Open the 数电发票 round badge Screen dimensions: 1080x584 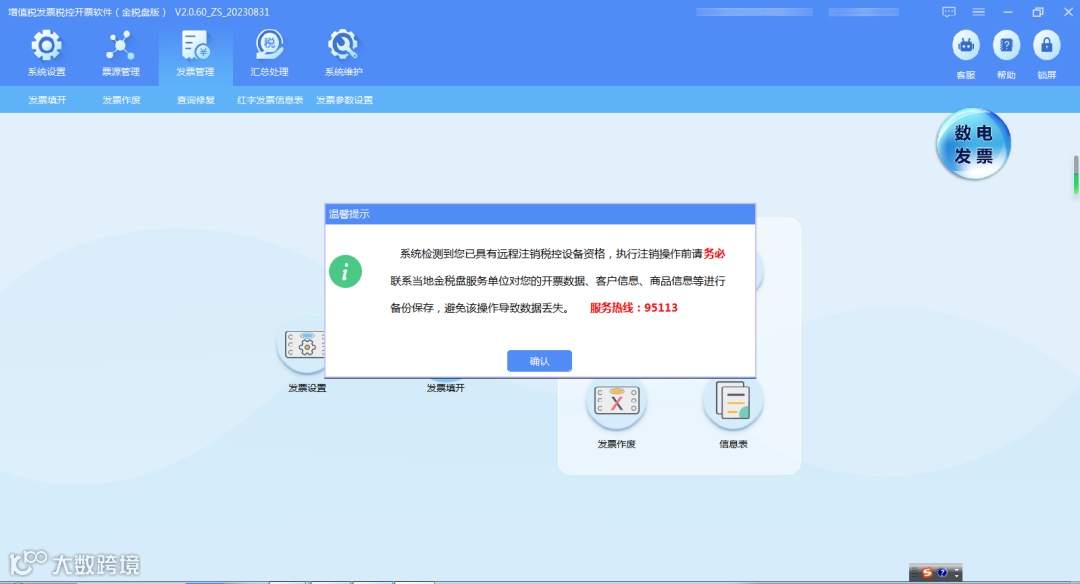(973, 144)
